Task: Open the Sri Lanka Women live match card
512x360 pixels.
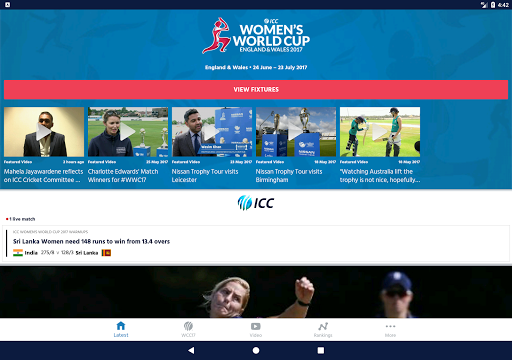Action: point(256,243)
